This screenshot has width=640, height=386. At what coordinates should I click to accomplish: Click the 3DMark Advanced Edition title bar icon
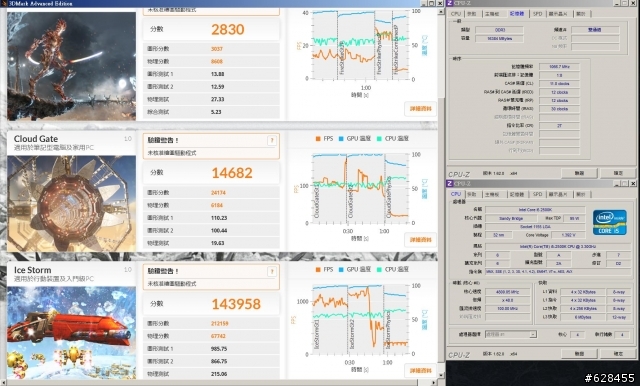(x=4, y=3)
